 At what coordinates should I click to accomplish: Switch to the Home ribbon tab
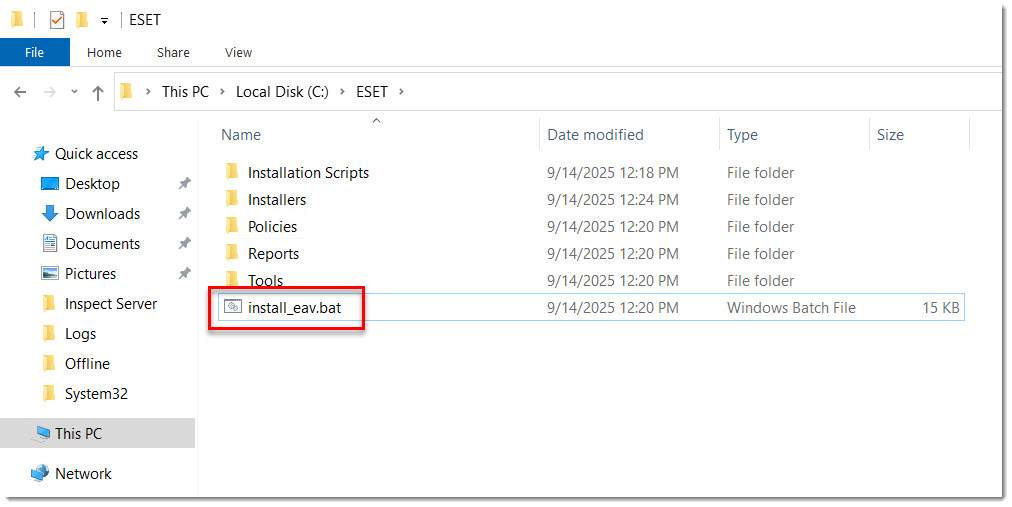pos(104,52)
